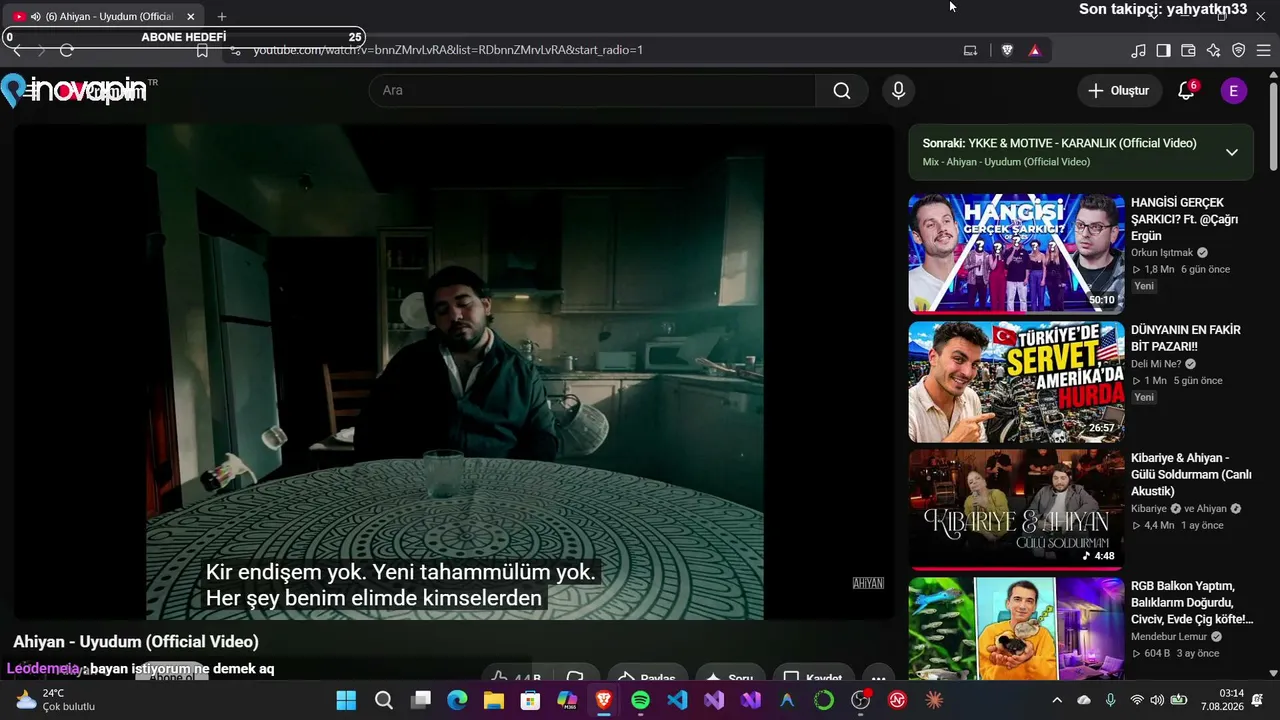The image size is (1280, 720).
Task: Visit Deli Mi Ne? channel link
Action: [x=1156, y=364]
